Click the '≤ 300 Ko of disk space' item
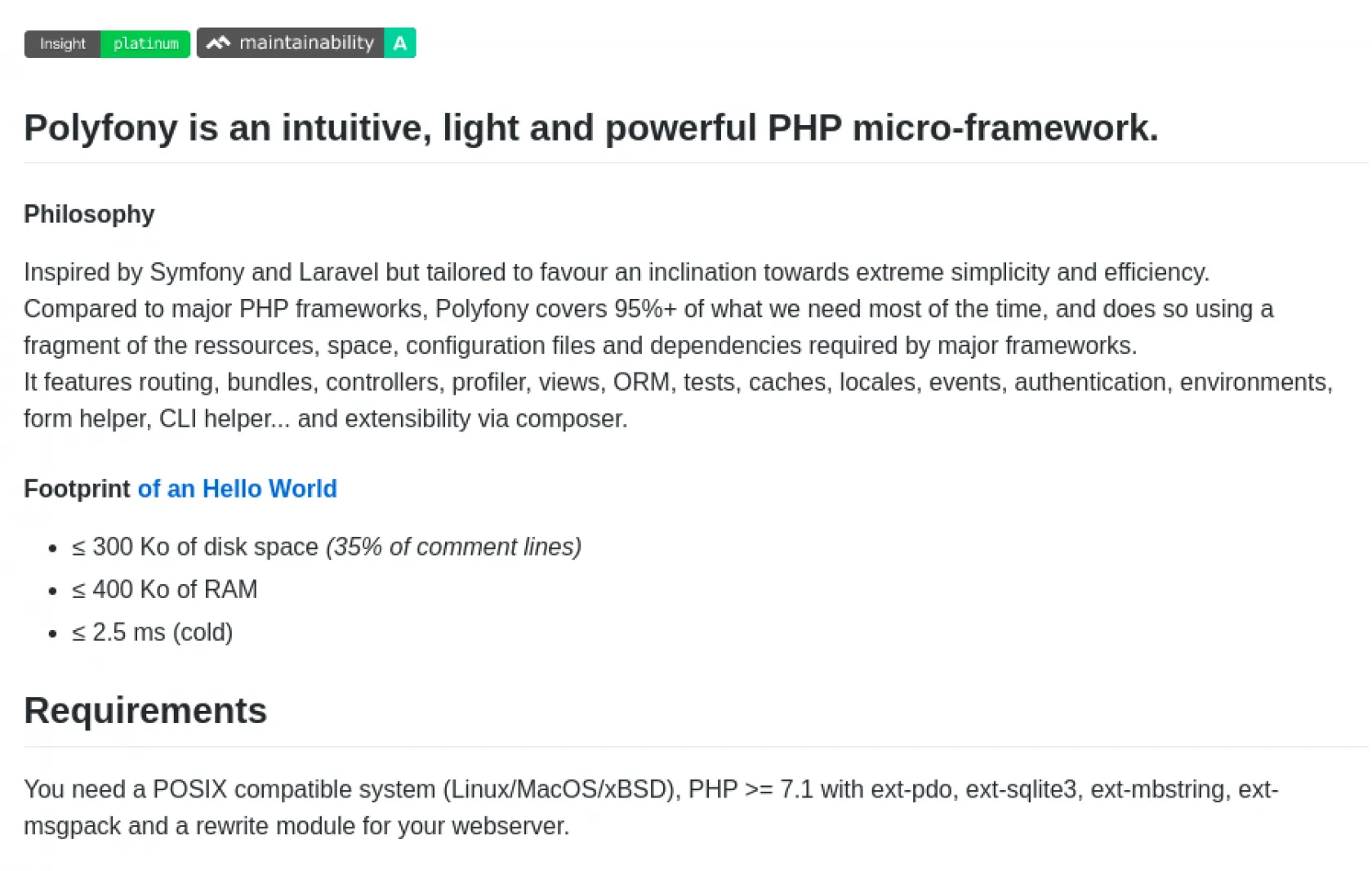Viewport: 1372px width, 871px height. coord(195,547)
